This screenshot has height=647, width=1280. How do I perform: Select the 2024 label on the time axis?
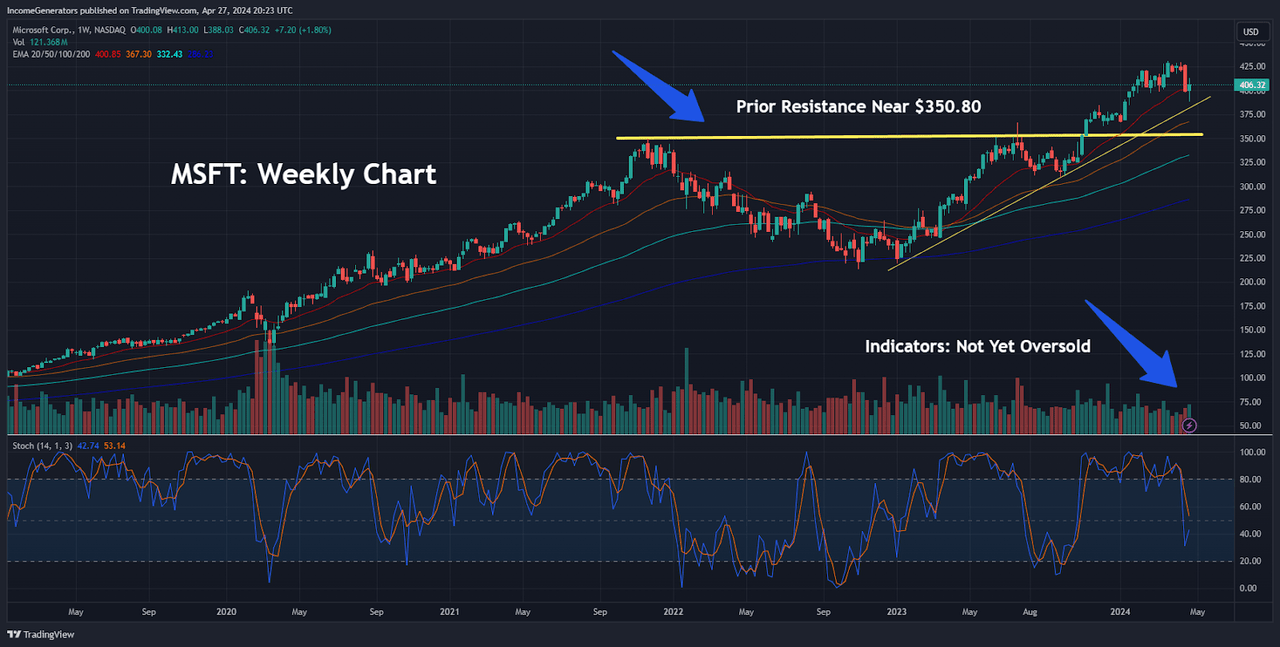click(1119, 611)
